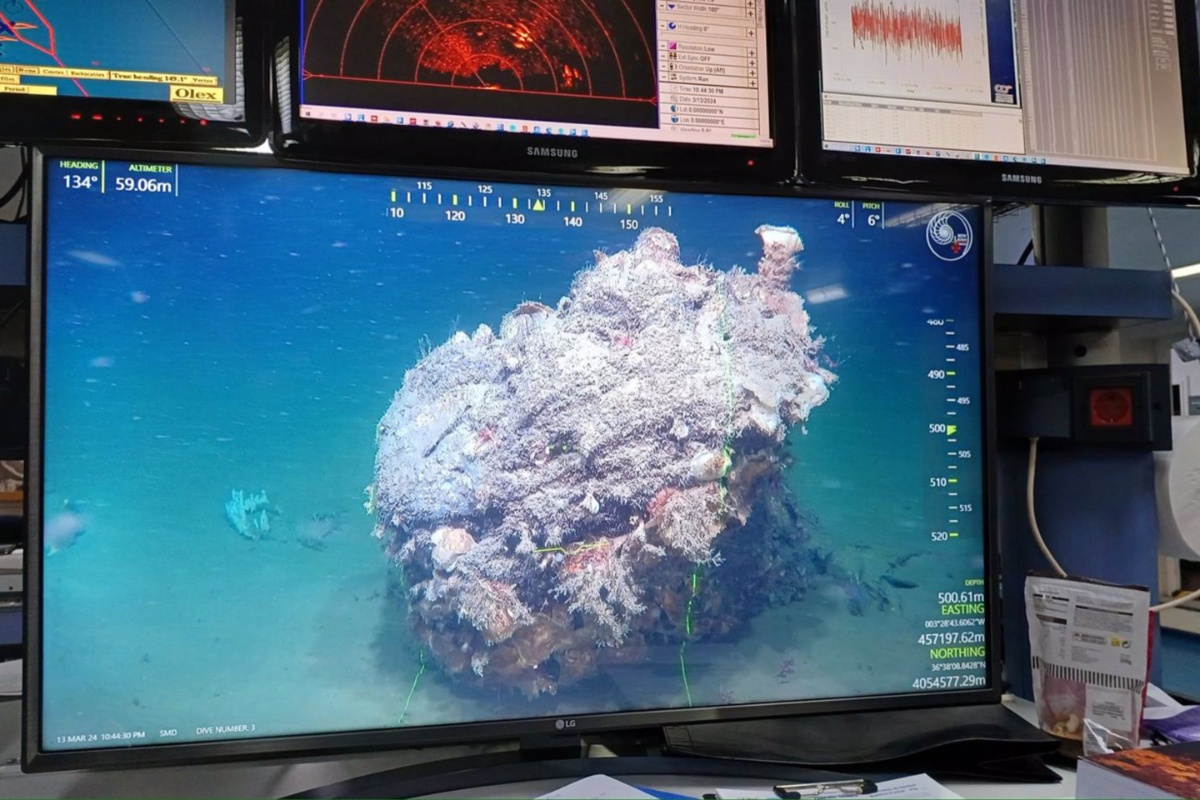Click the spiral logo on the ROV video overlay
The height and width of the screenshot is (800, 1200).
click(x=949, y=236)
